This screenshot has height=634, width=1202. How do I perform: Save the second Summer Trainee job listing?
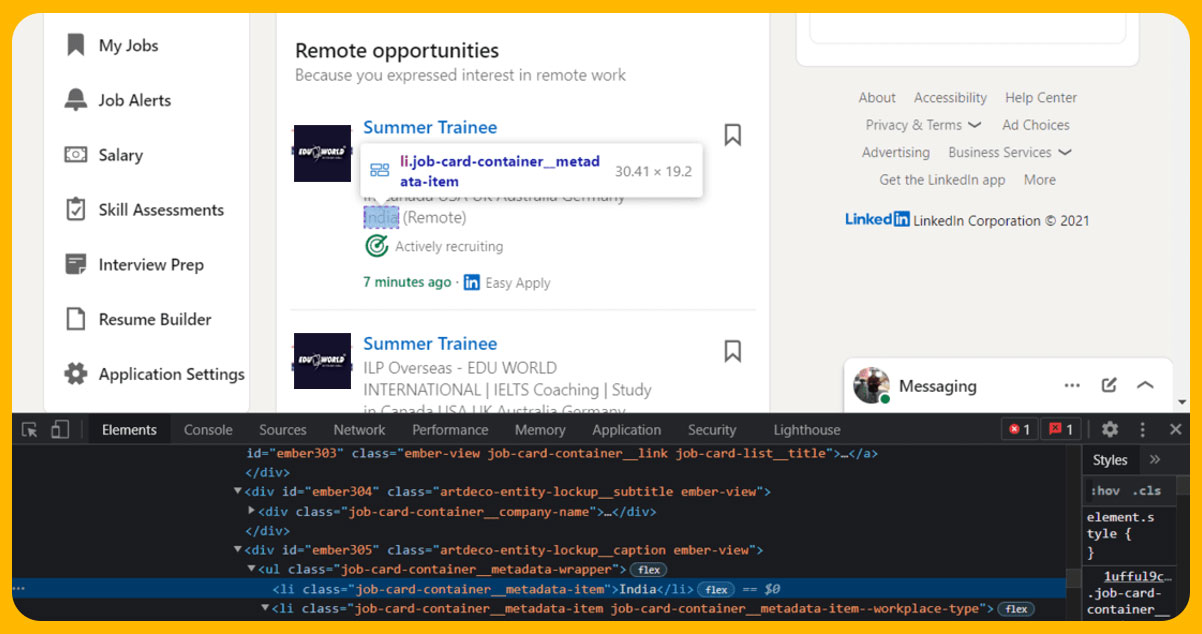tap(732, 351)
